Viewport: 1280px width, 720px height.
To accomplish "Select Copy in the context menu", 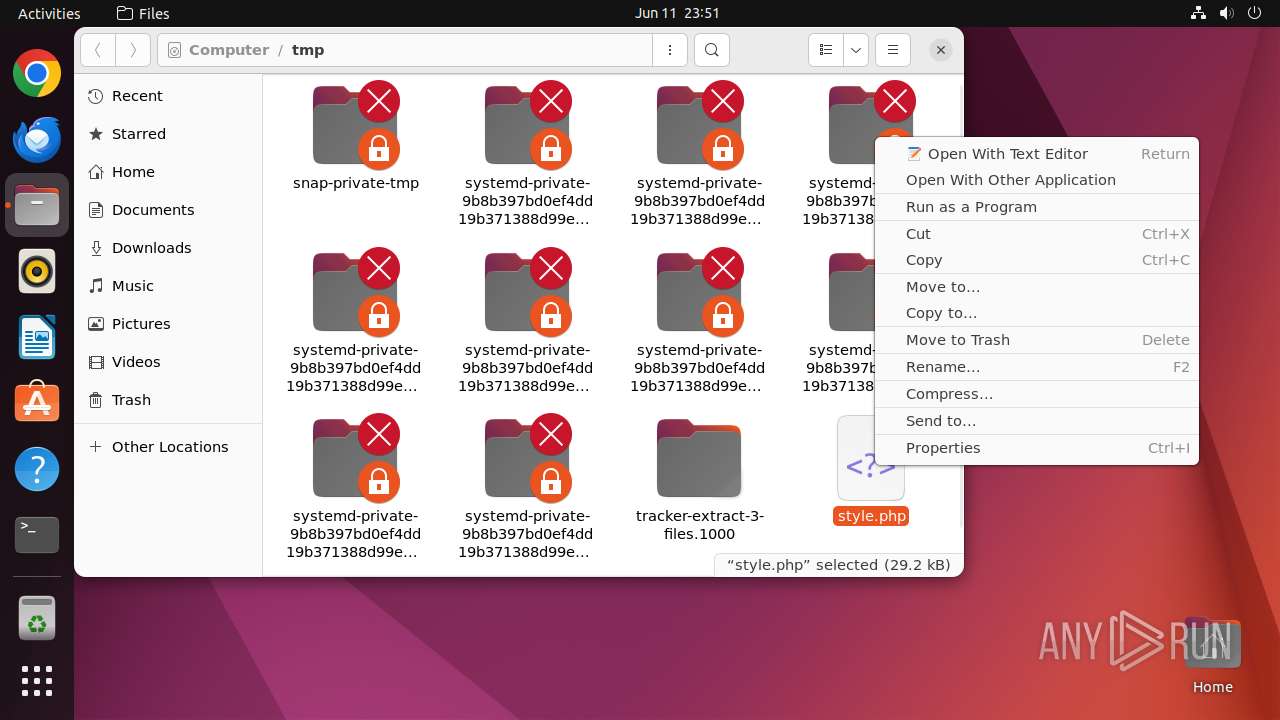I will [1037, 260].
